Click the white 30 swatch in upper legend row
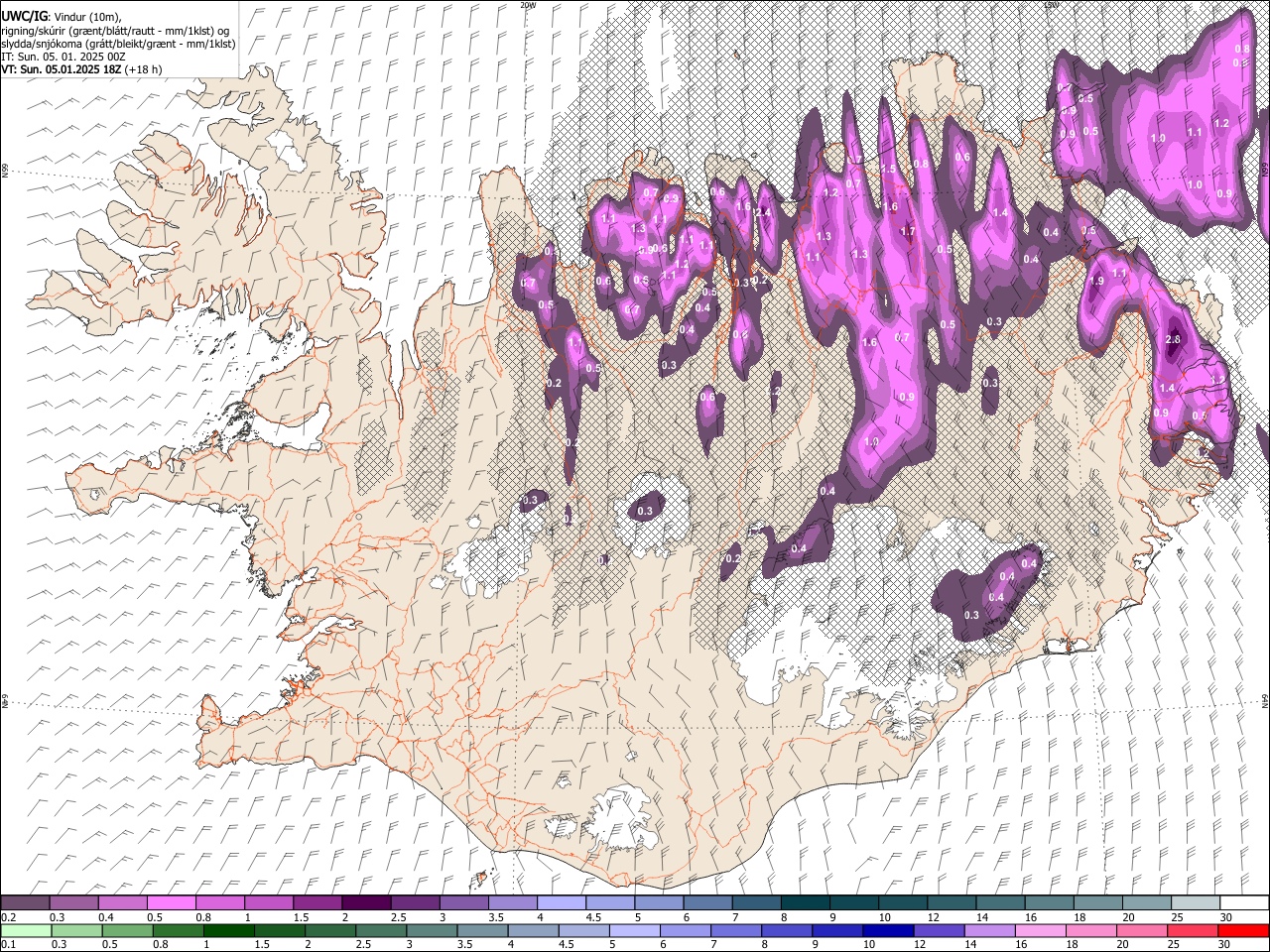 1244,903
